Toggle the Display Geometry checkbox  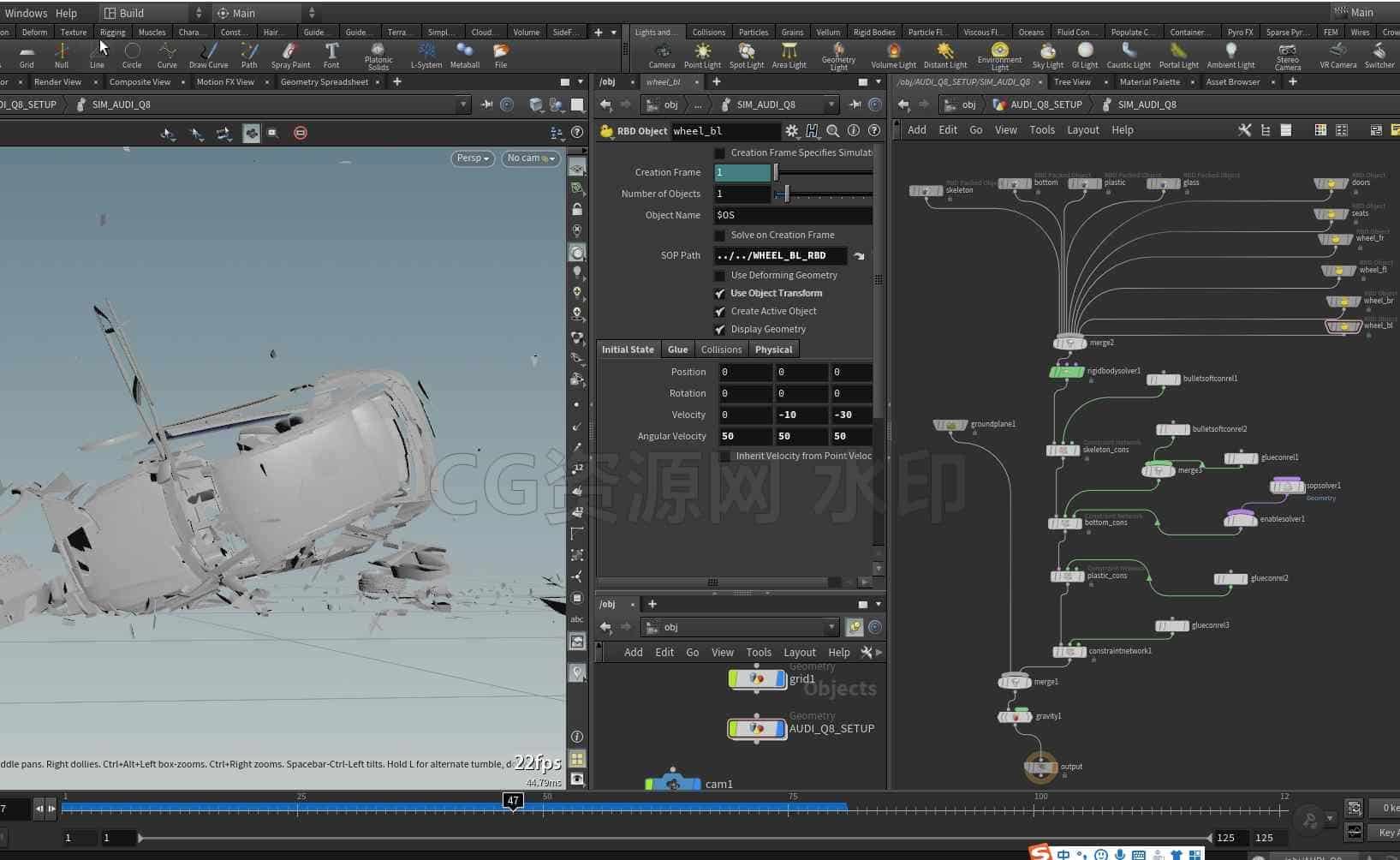(x=720, y=330)
